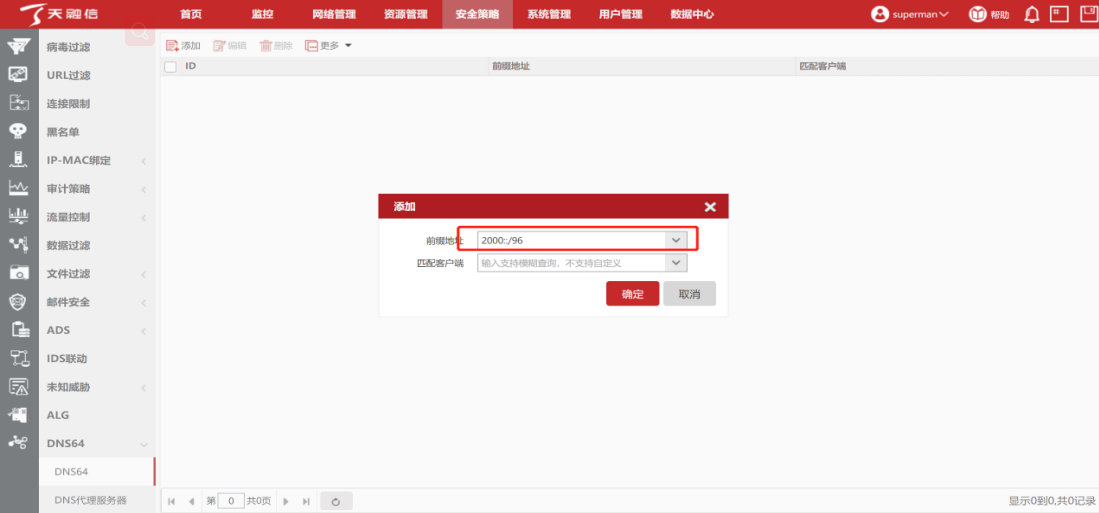This screenshot has width=1099, height=513.
Task: Open the 更多 toolbar dropdown
Action: click(328, 46)
